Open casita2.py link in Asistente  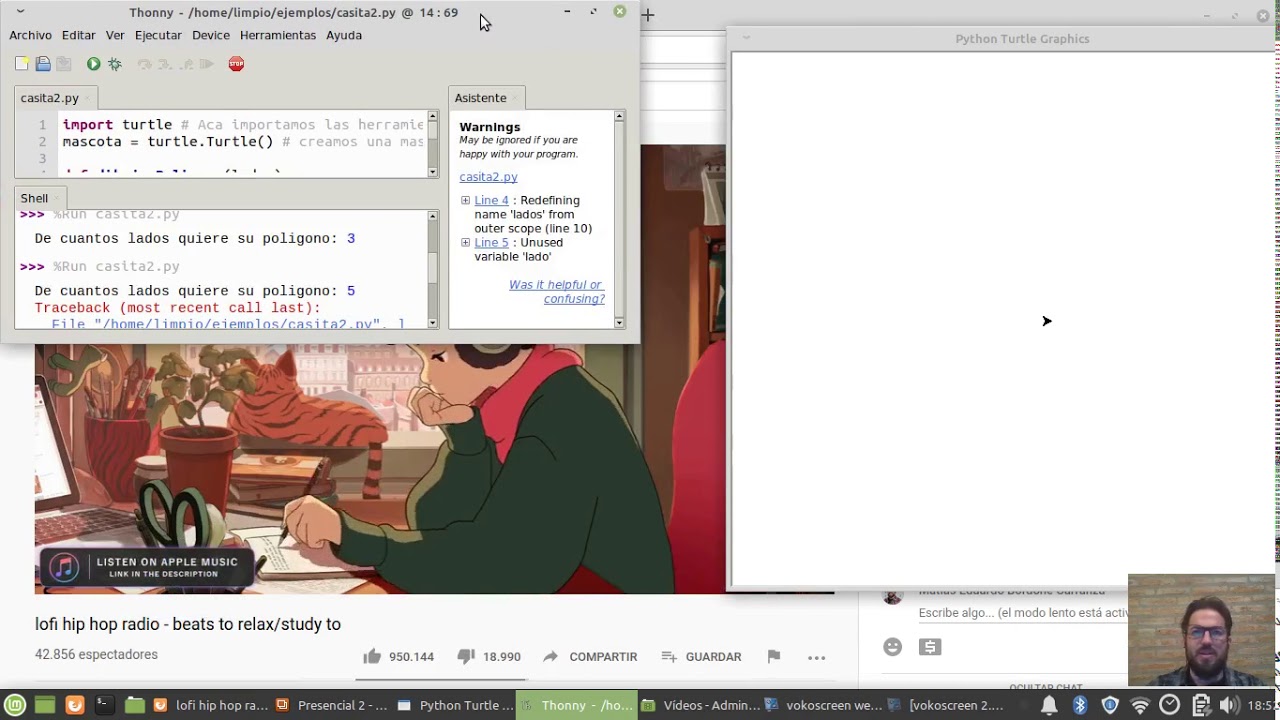[x=488, y=177]
